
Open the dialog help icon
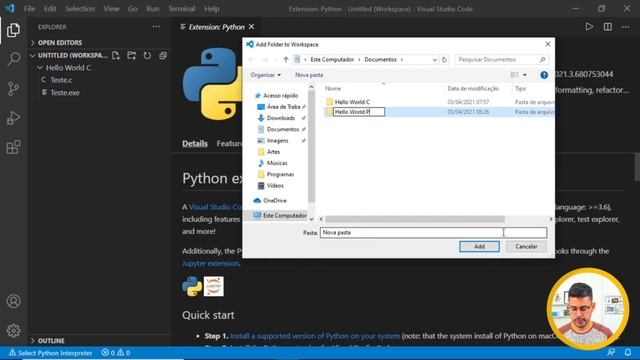point(544,75)
